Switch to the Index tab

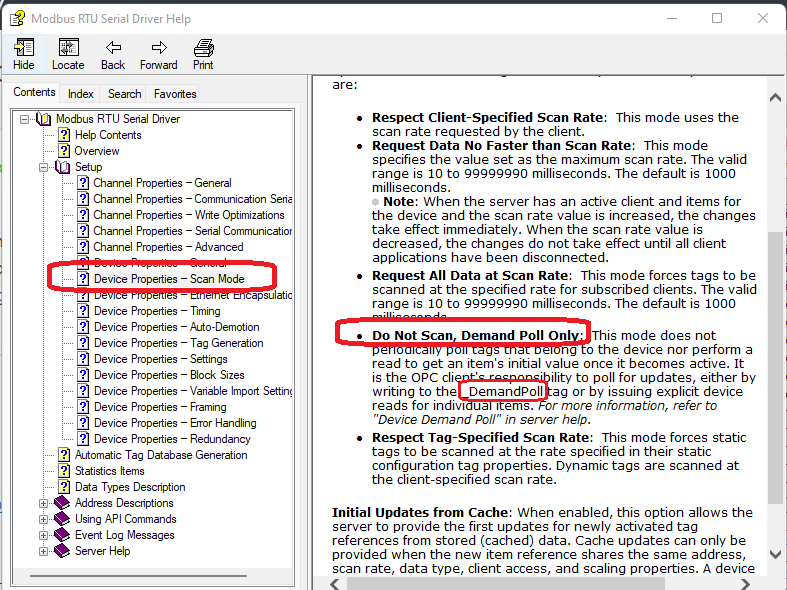click(81, 94)
